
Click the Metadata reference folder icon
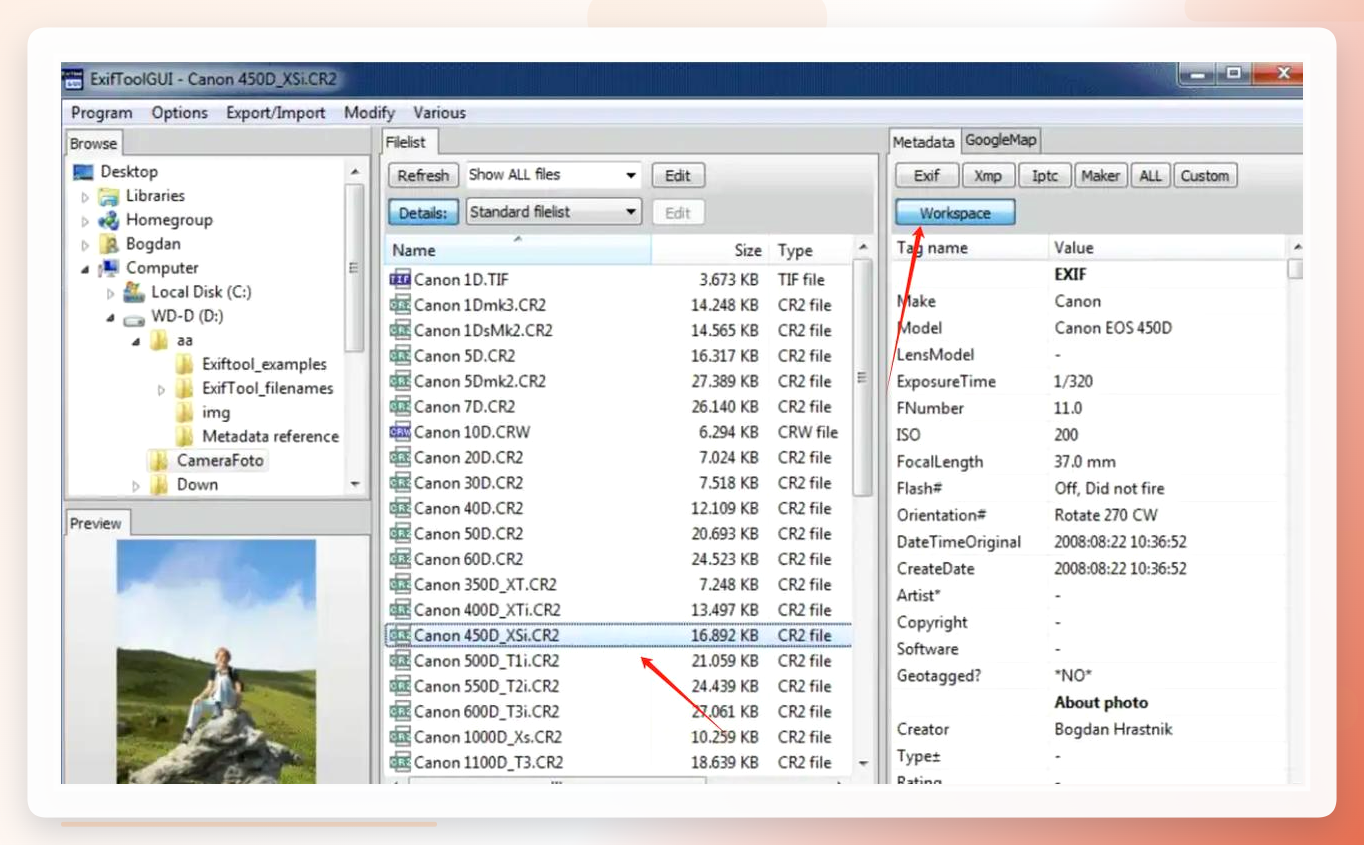184,437
